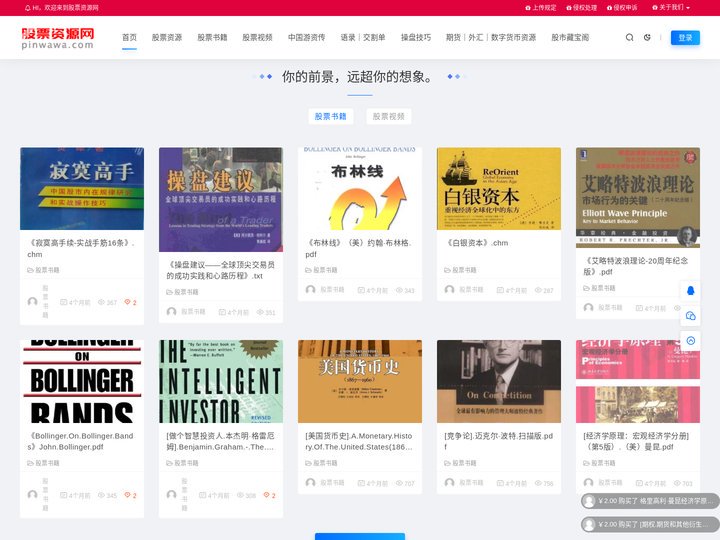The height and width of the screenshot is (540, 720).
Task: Open the 侵权处理 link
Action: point(581,7)
